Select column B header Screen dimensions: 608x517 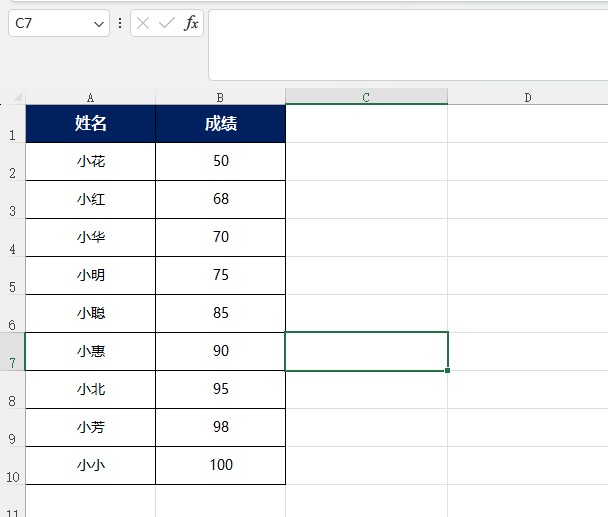220,97
